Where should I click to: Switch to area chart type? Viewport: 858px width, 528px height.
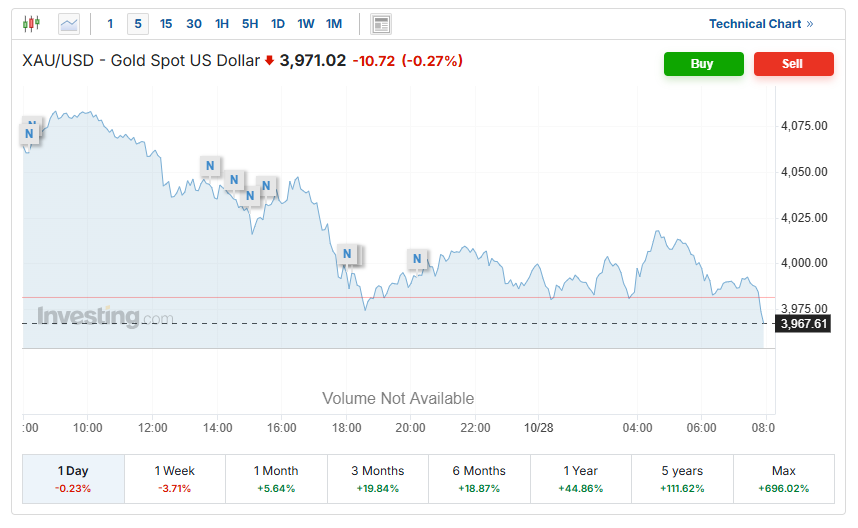point(69,24)
